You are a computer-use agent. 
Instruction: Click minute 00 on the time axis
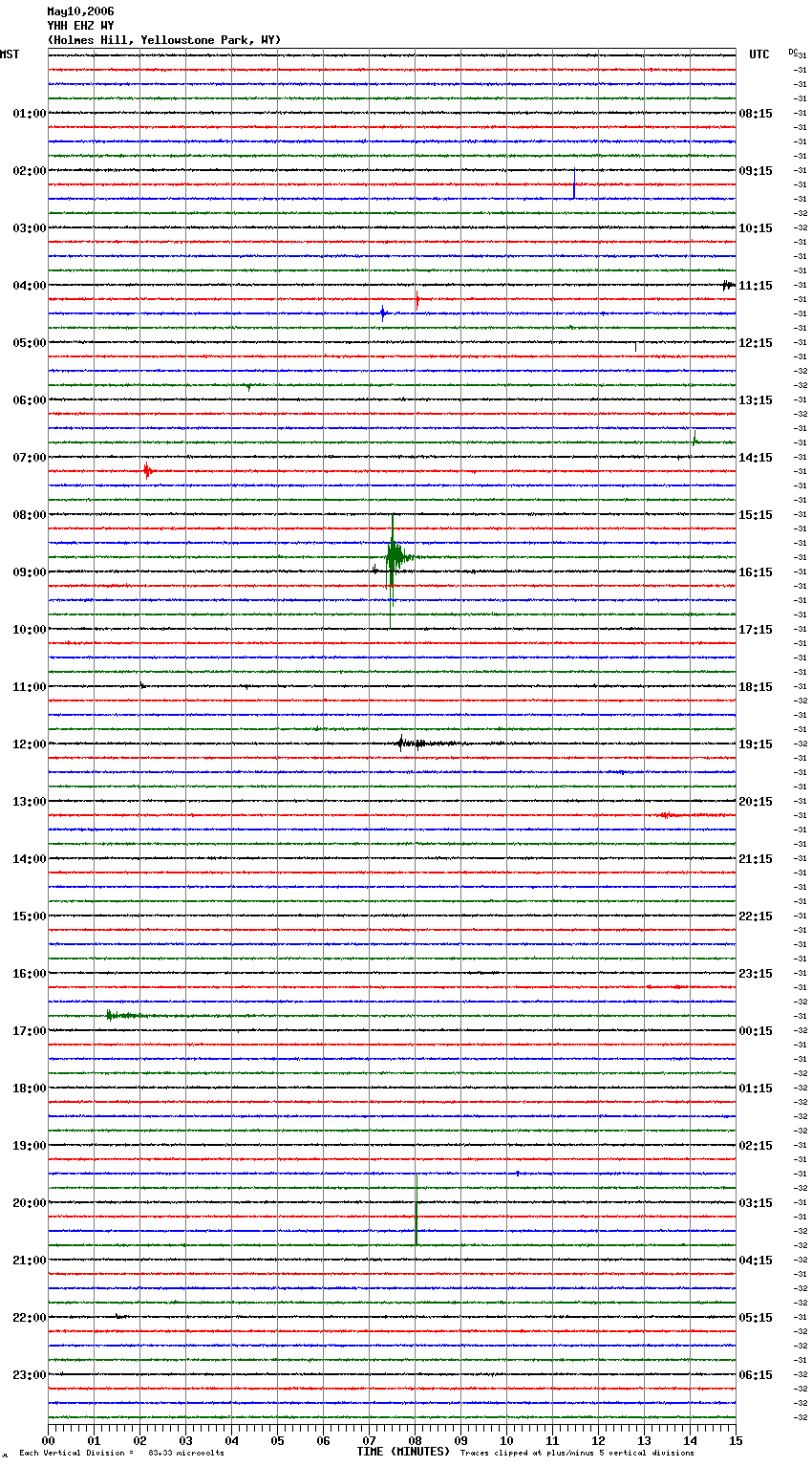[48, 1440]
